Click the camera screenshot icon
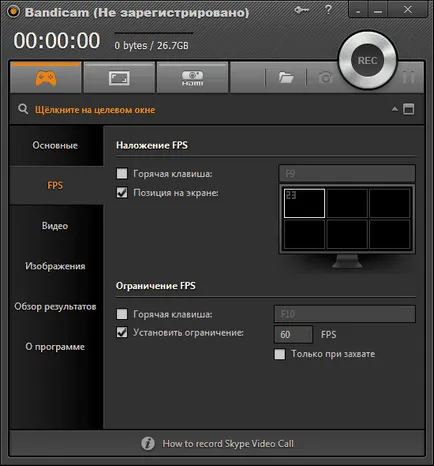 point(325,78)
